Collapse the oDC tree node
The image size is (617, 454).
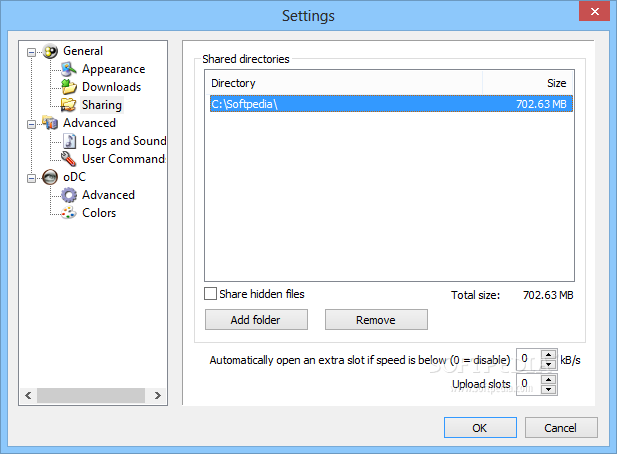coord(31,178)
